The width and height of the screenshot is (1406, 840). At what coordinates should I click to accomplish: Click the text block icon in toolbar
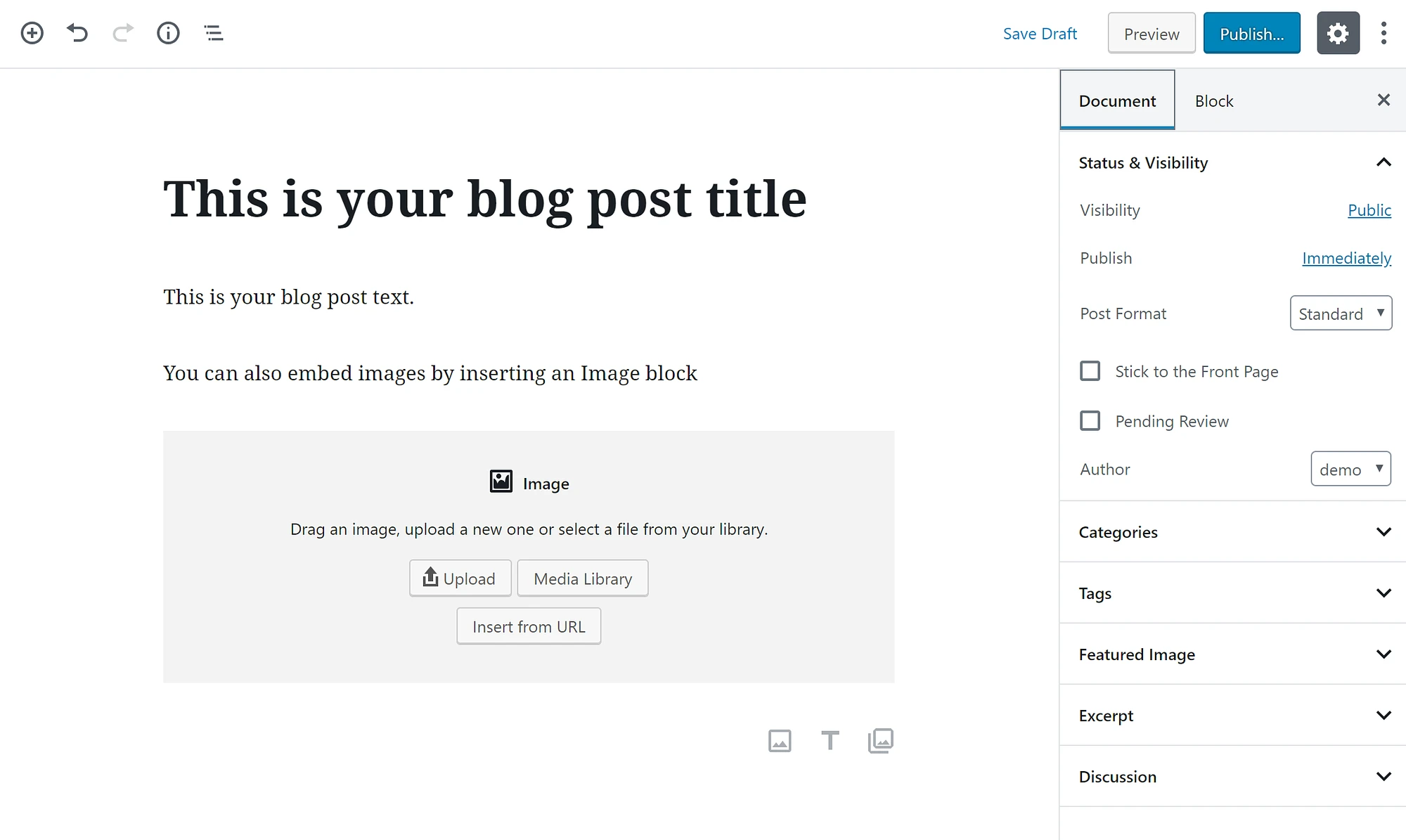coord(830,742)
